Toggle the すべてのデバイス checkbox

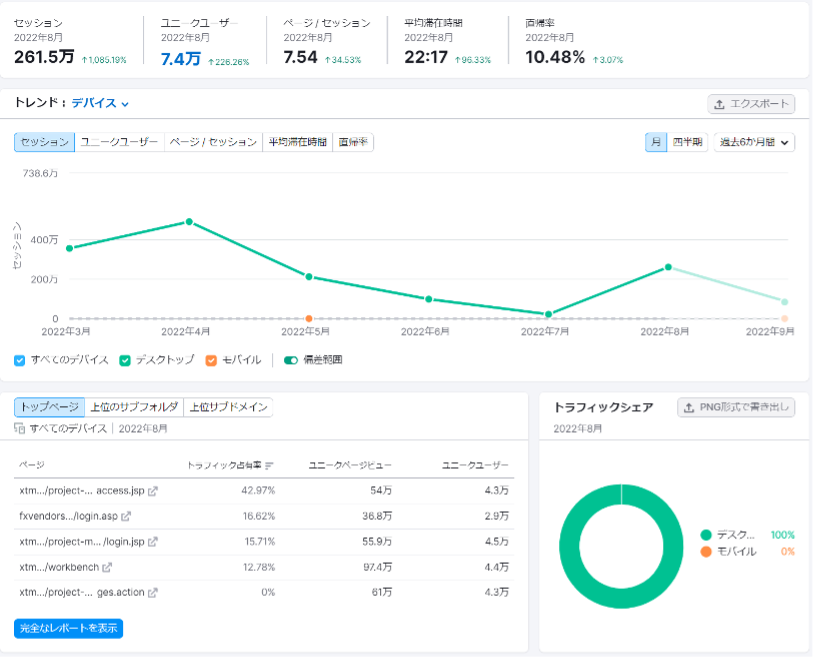pos(20,360)
